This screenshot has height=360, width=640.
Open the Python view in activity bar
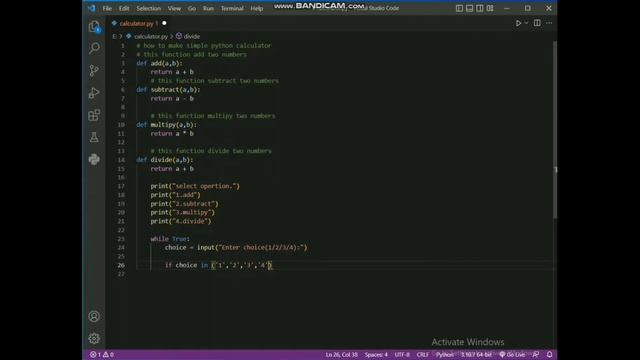[94, 159]
